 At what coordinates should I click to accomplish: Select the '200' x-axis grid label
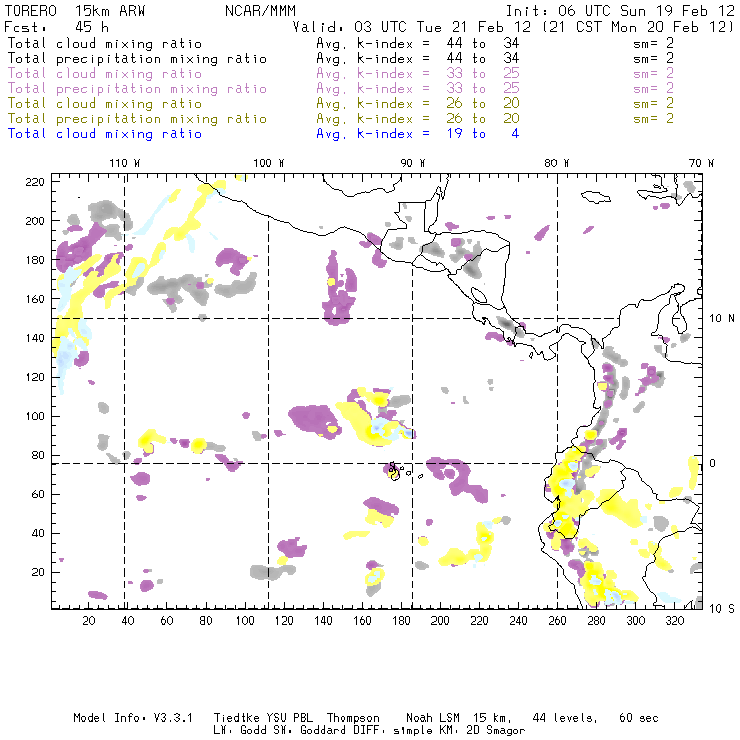(440, 621)
